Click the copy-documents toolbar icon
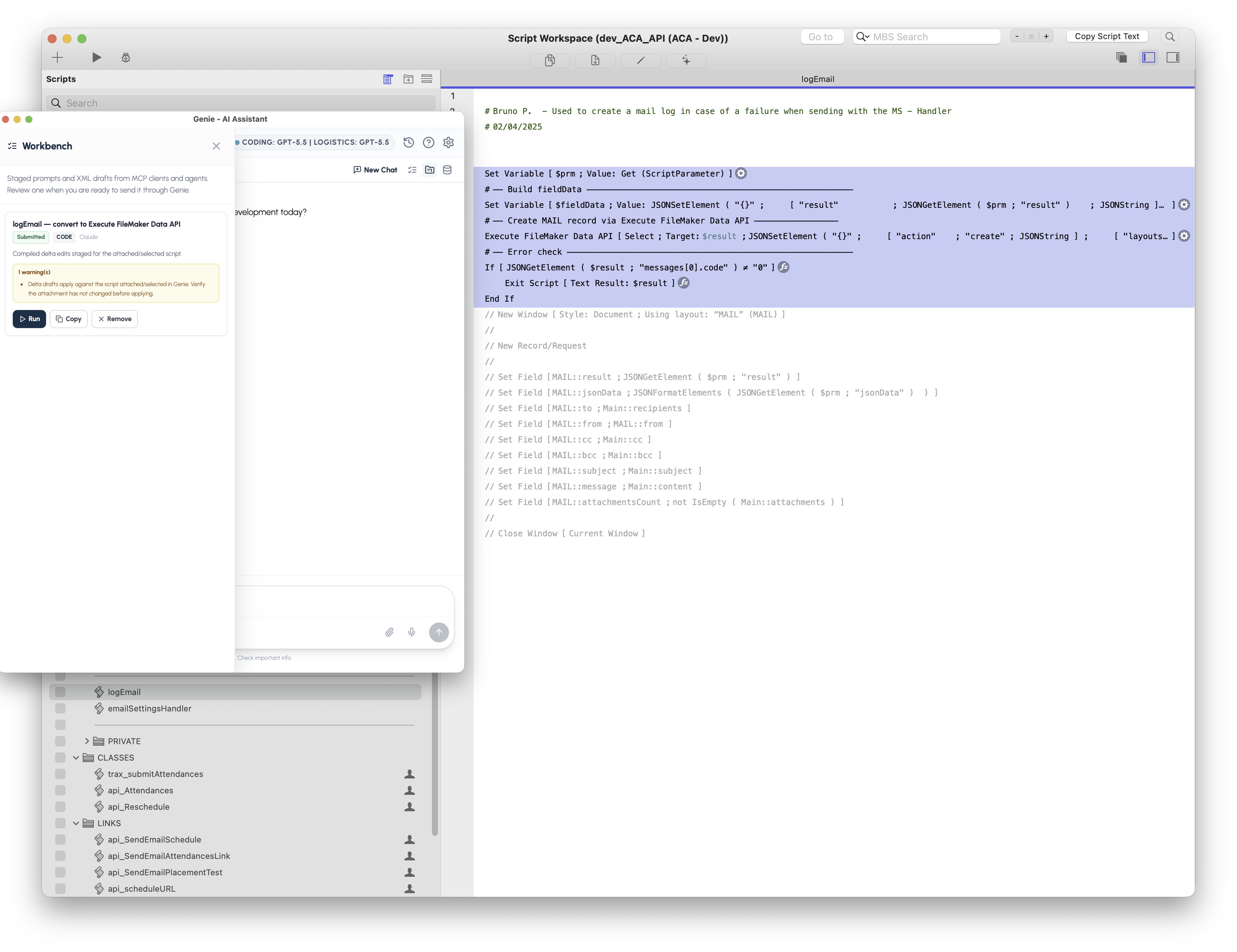Image resolution: width=1237 pixels, height=952 pixels. click(x=549, y=60)
